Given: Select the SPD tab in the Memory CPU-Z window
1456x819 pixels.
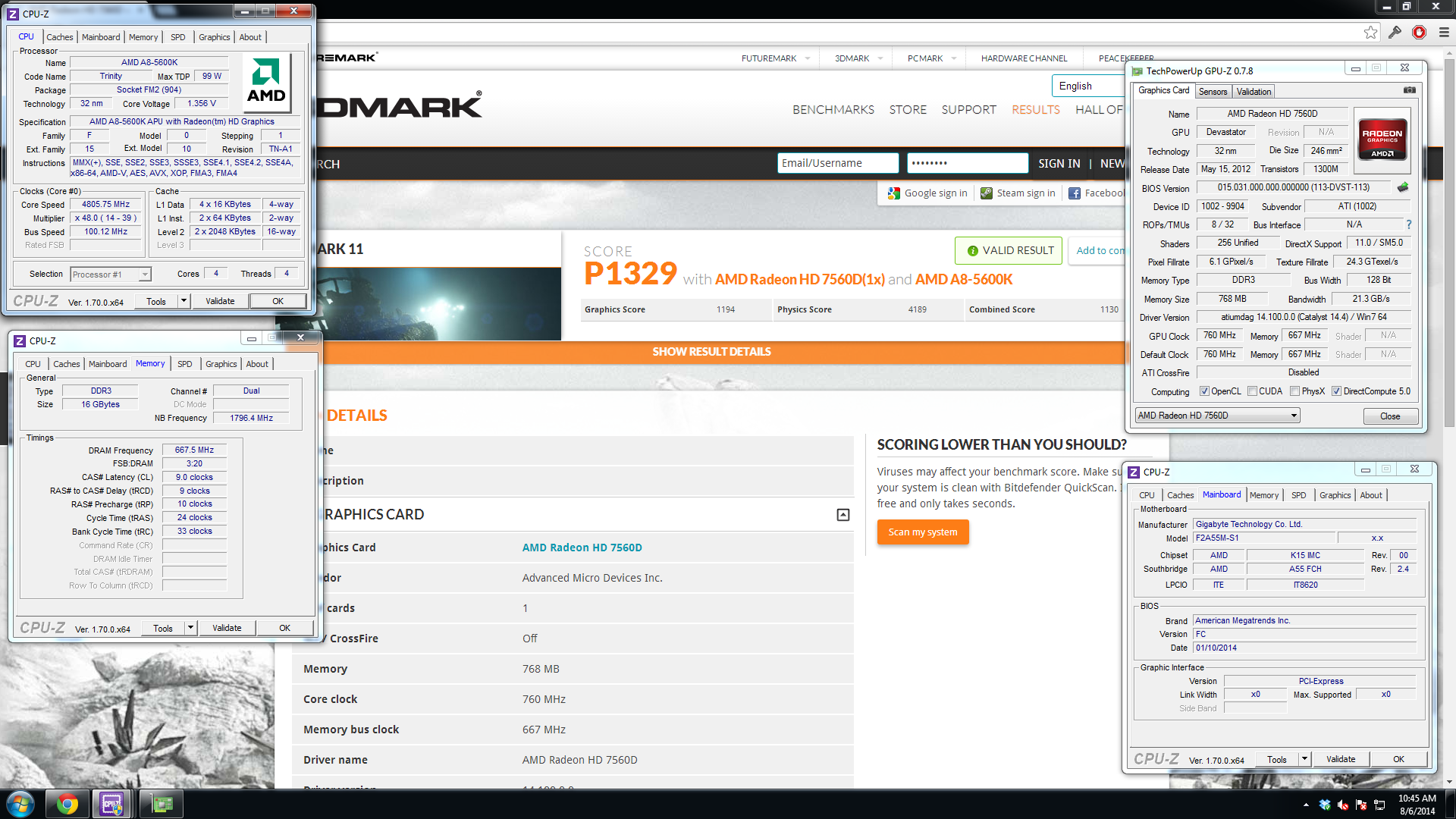Looking at the screenshot, I should pos(184,364).
